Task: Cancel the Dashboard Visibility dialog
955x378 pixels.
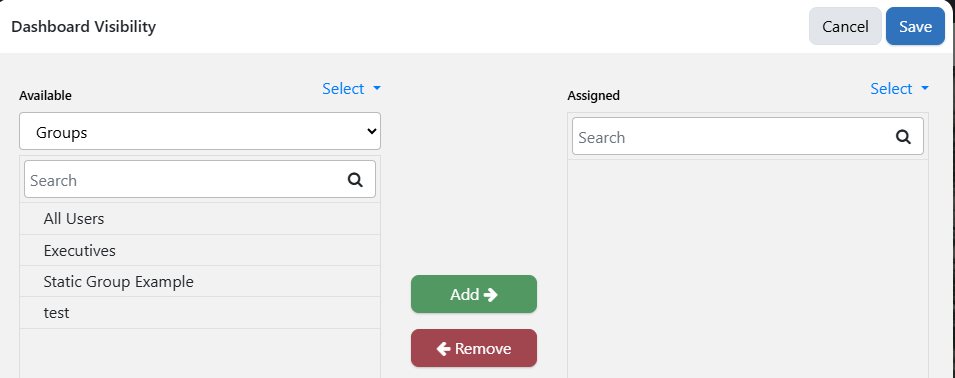Action: pos(845,26)
